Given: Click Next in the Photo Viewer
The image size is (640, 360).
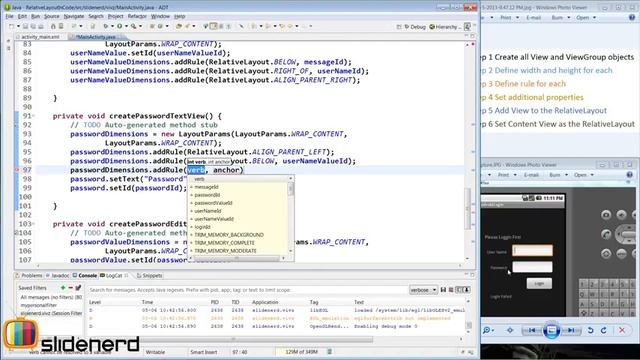Looking at the screenshot, I should pyautogui.click(x=571, y=330).
